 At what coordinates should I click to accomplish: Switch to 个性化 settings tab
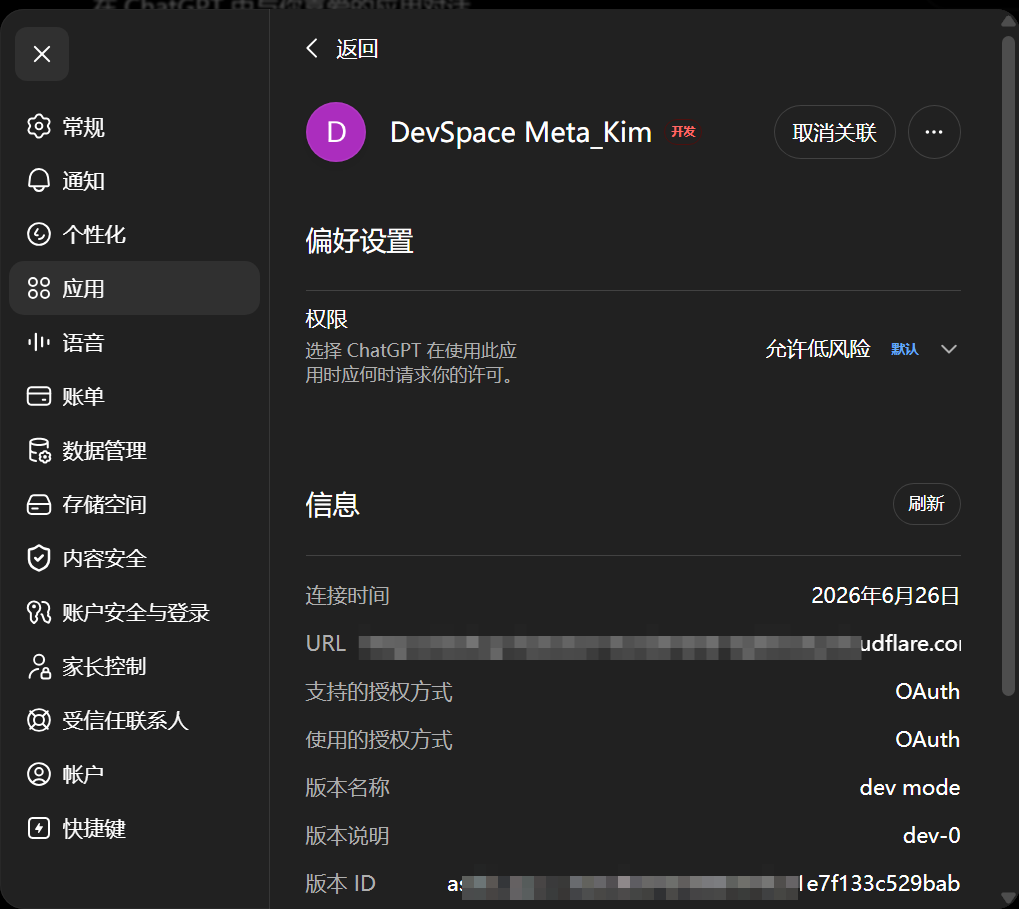tap(135, 234)
